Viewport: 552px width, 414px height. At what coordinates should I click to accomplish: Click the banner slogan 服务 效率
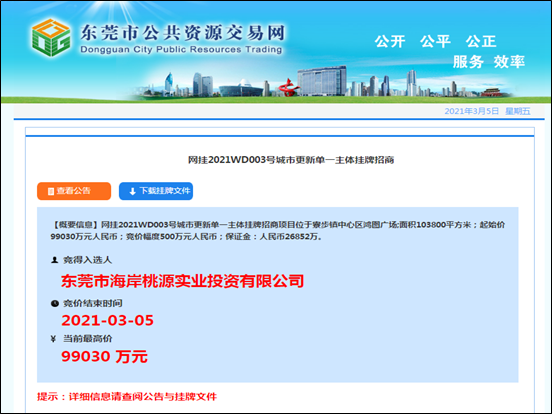[x=489, y=62]
